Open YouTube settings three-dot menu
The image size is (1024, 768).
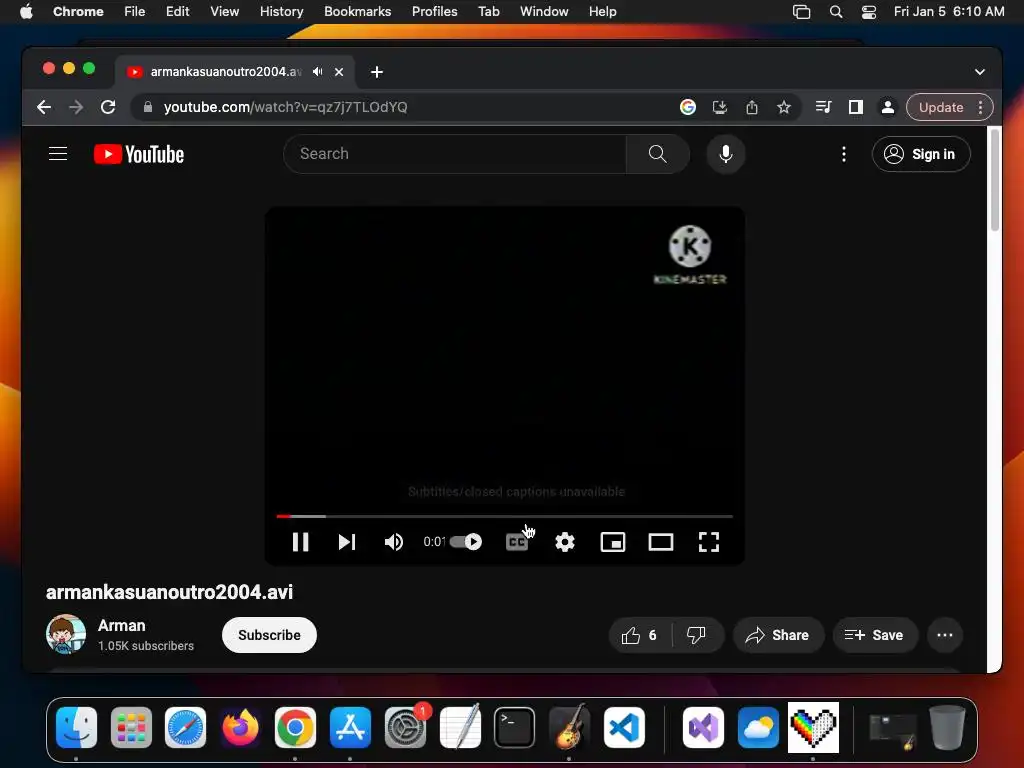pos(844,153)
